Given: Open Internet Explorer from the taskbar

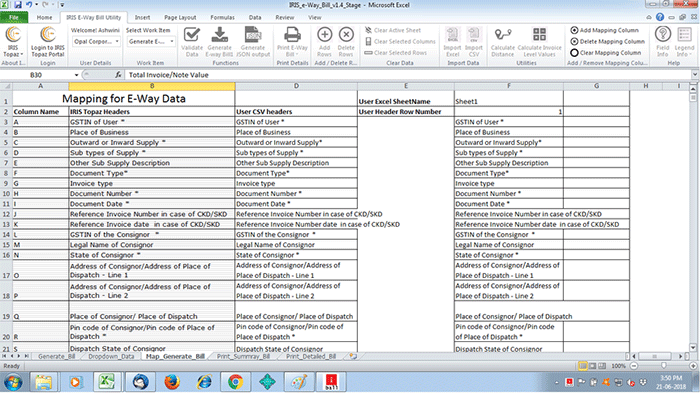Looking at the screenshot, I should [204, 382].
